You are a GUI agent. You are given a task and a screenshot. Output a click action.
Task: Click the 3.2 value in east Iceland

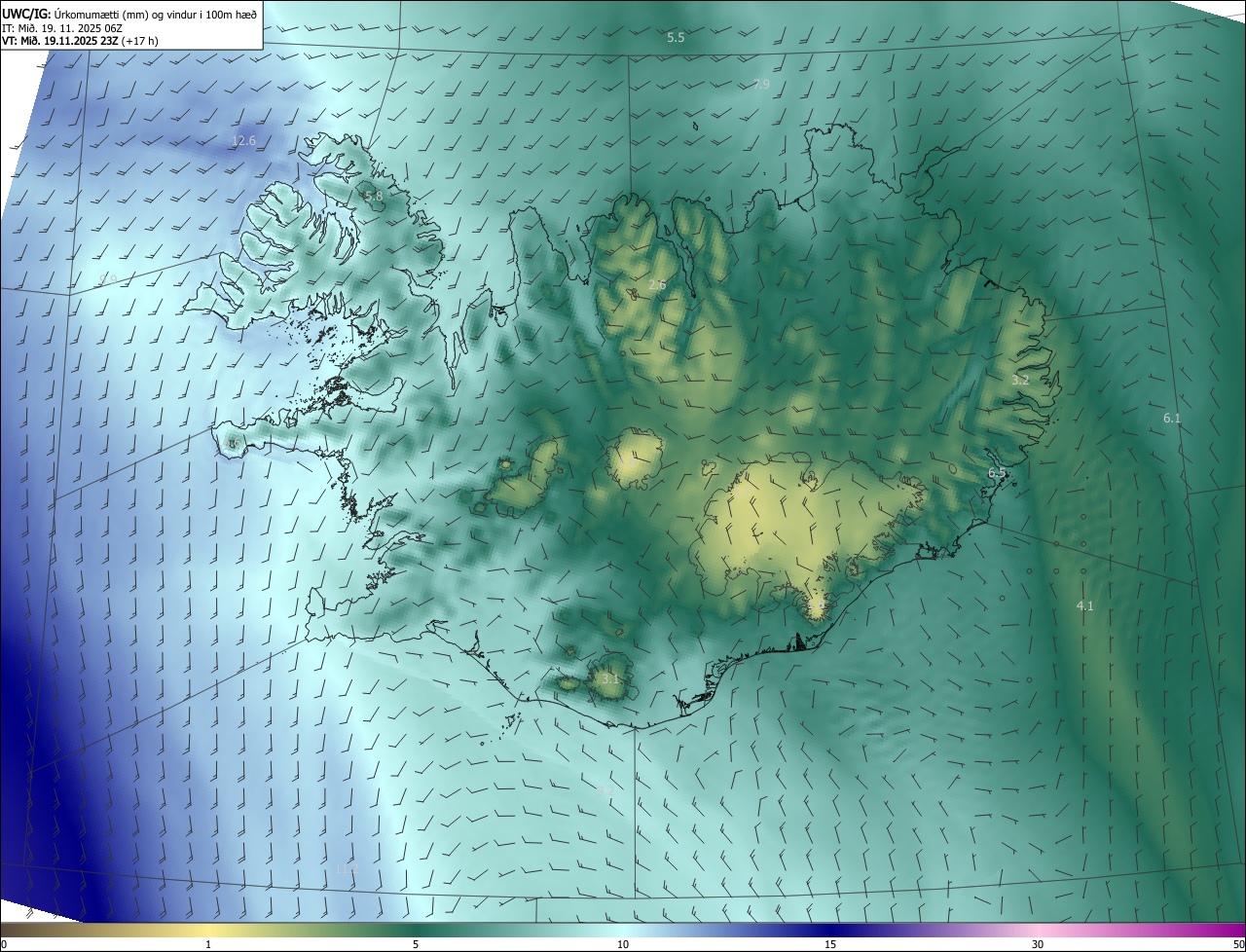1020,381
